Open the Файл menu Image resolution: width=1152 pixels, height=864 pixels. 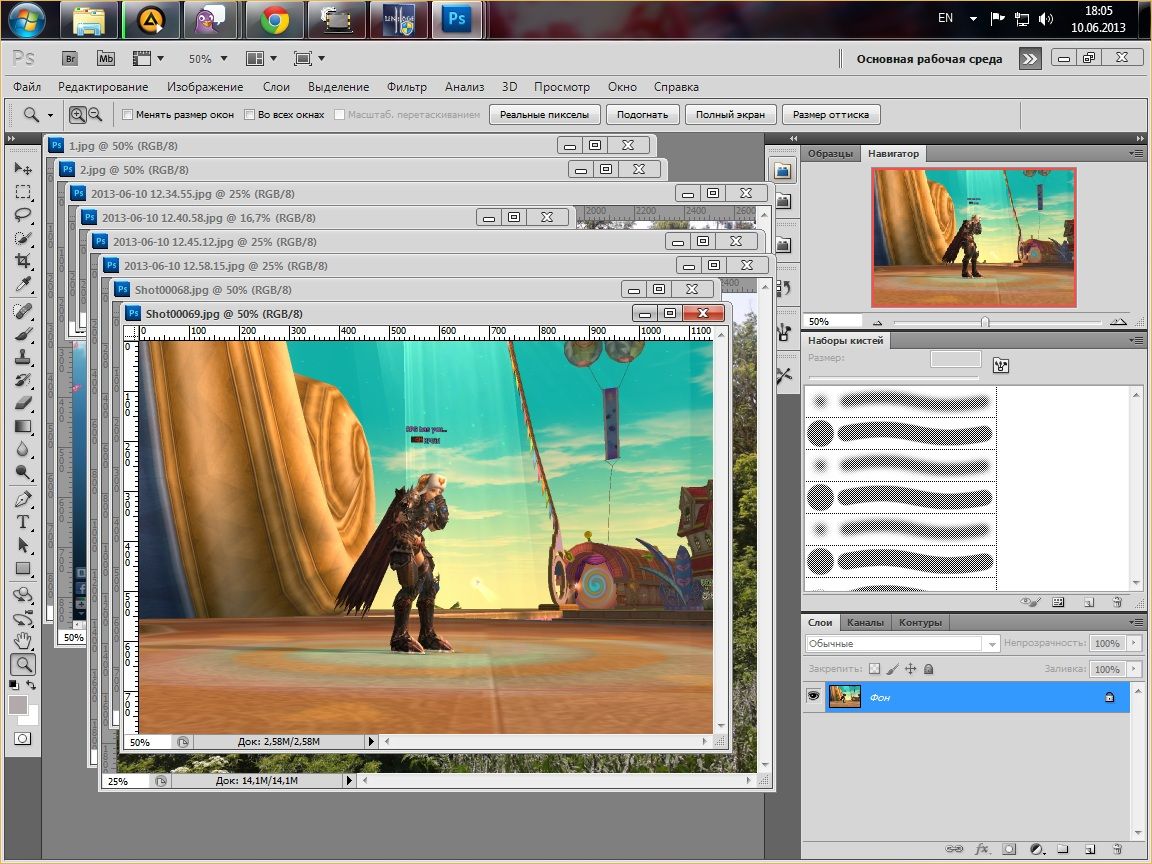tap(27, 87)
